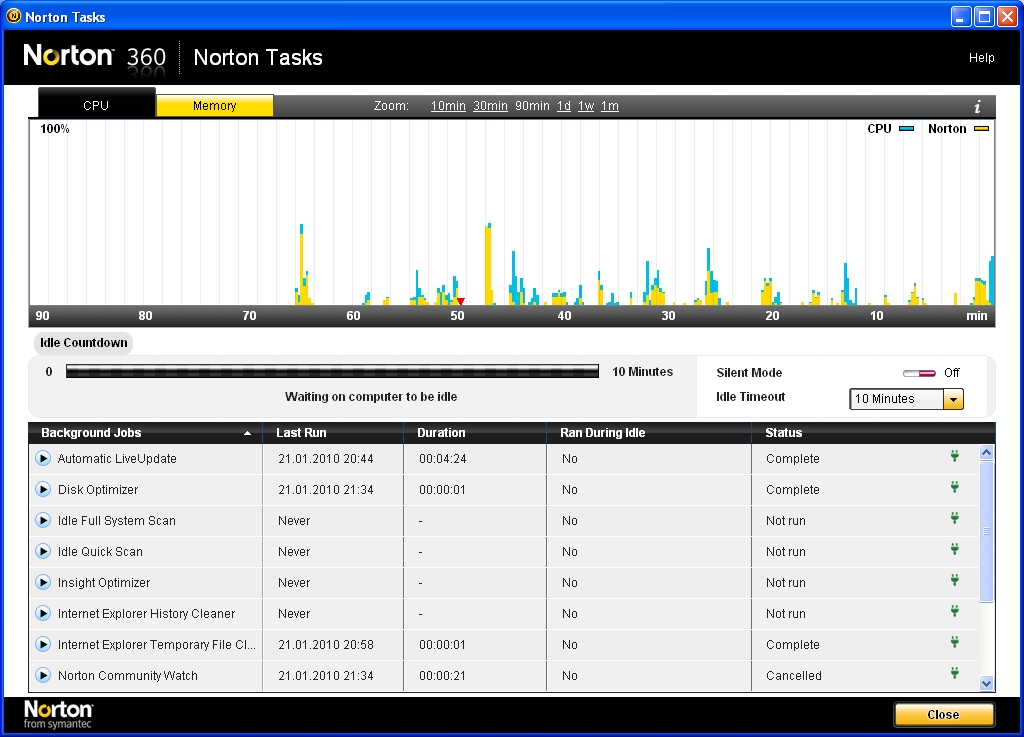
Task: Click power plug icon in History Cleaner row
Action: point(955,611)
